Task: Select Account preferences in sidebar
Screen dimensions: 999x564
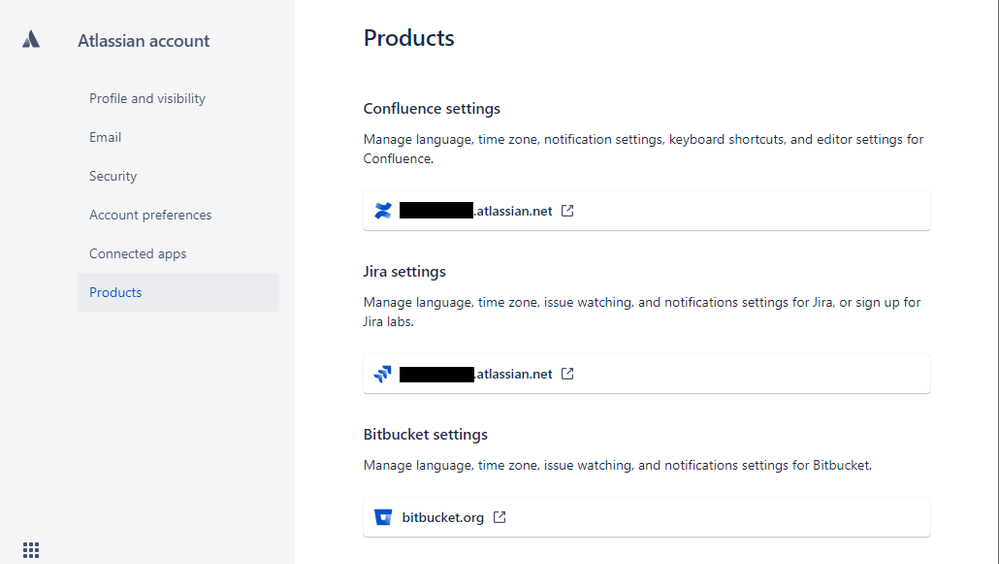Action: coord(150,215)
